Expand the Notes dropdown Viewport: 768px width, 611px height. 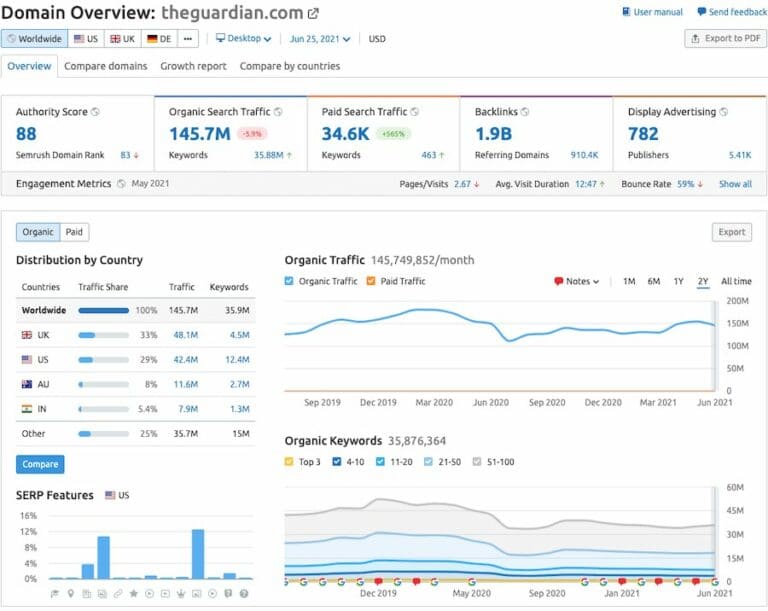(576, 281)
